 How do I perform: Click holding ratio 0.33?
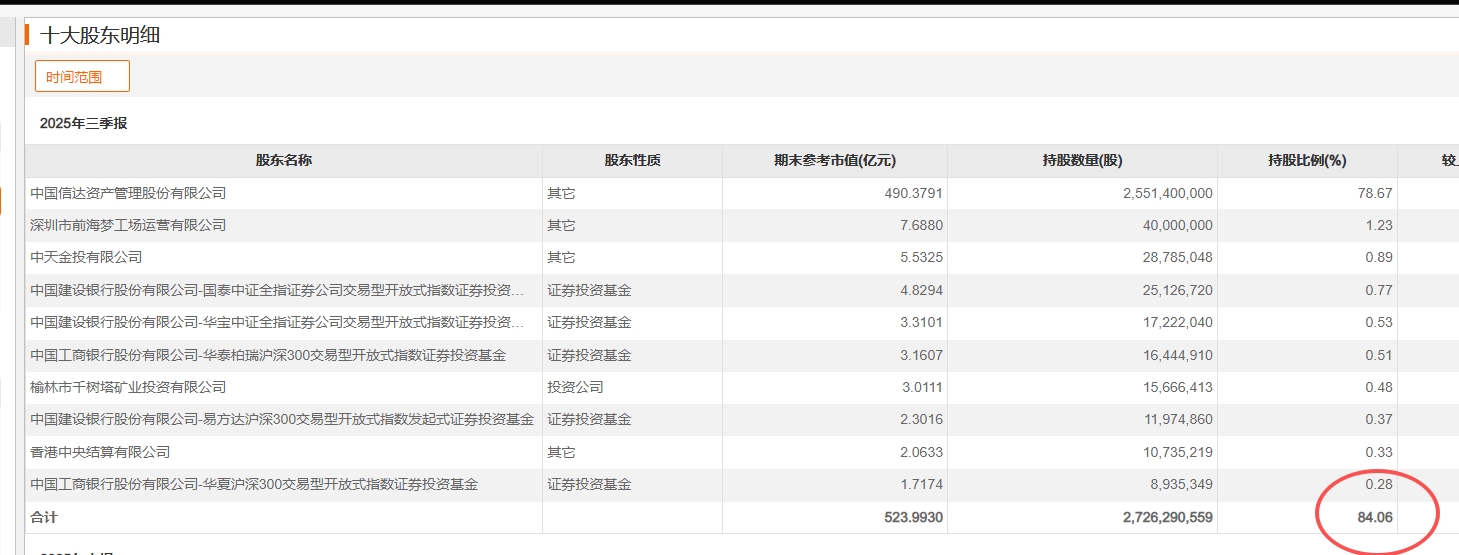[1379, 452]
